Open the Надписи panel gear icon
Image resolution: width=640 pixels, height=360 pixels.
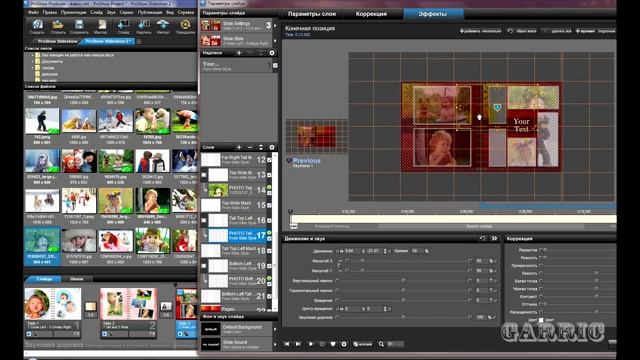click(272, 53)
